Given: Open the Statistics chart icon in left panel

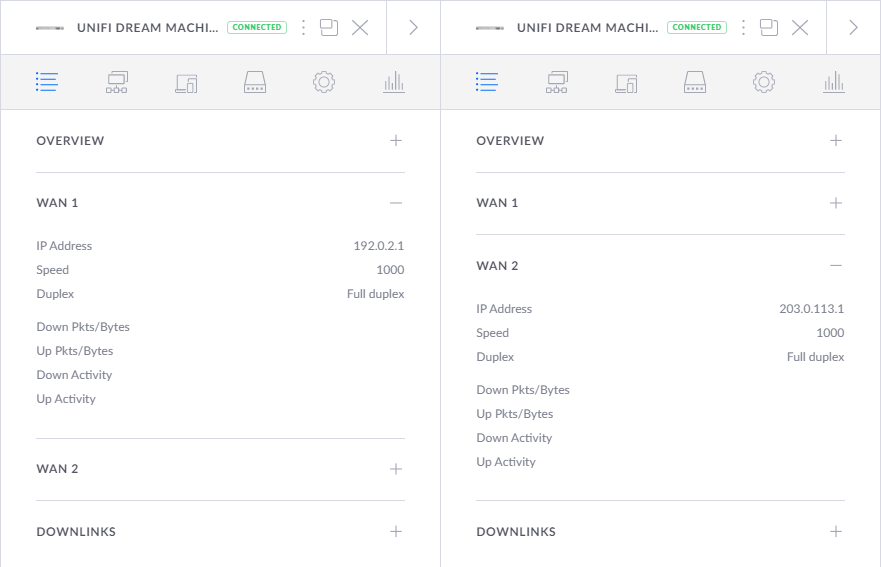Looking at the screenshot, I should pos(394,82).
